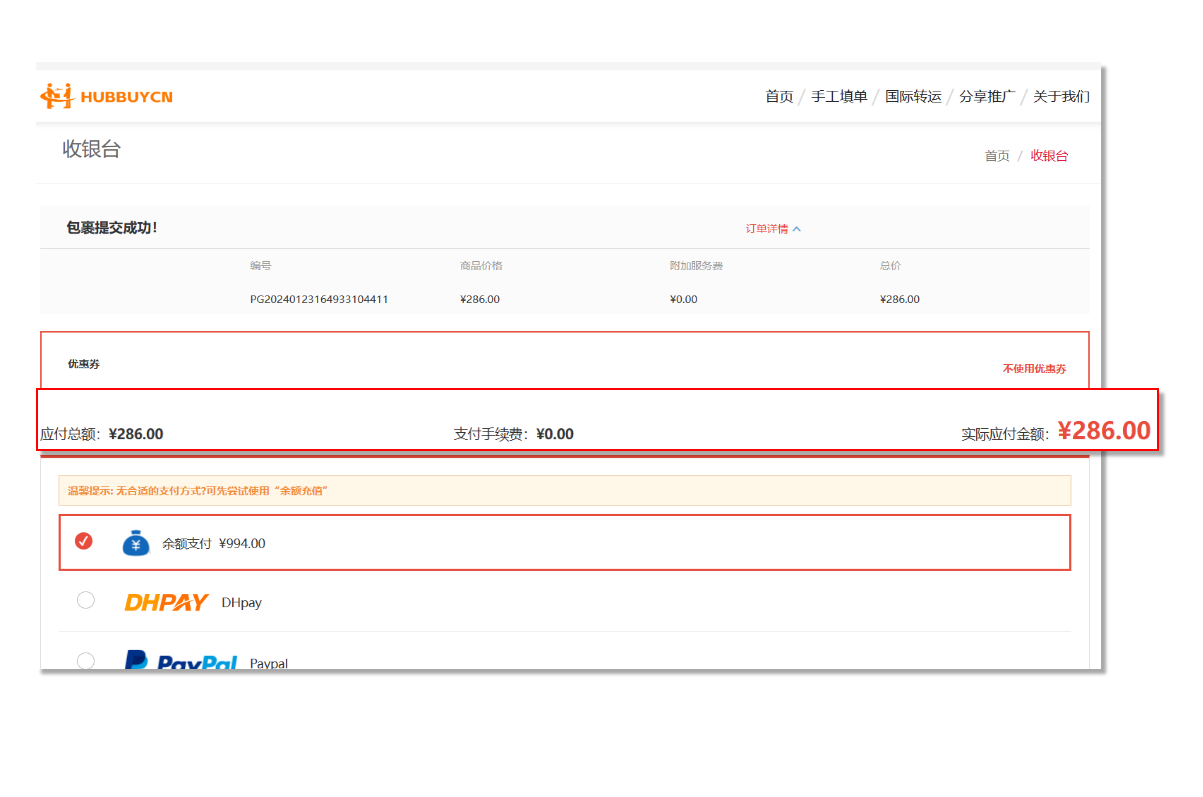The height and width of the screenshot is (797, 1203).
Task: Click 不使用优惠券 to skip coupon
Action: [1034, 369]
